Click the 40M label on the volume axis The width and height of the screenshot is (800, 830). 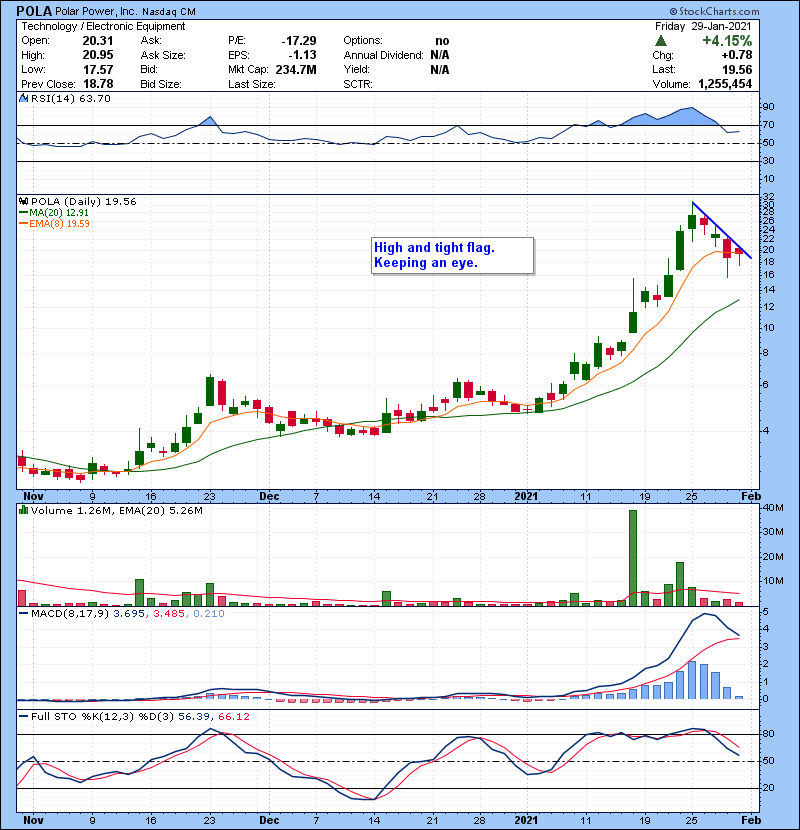pos(773,508)
